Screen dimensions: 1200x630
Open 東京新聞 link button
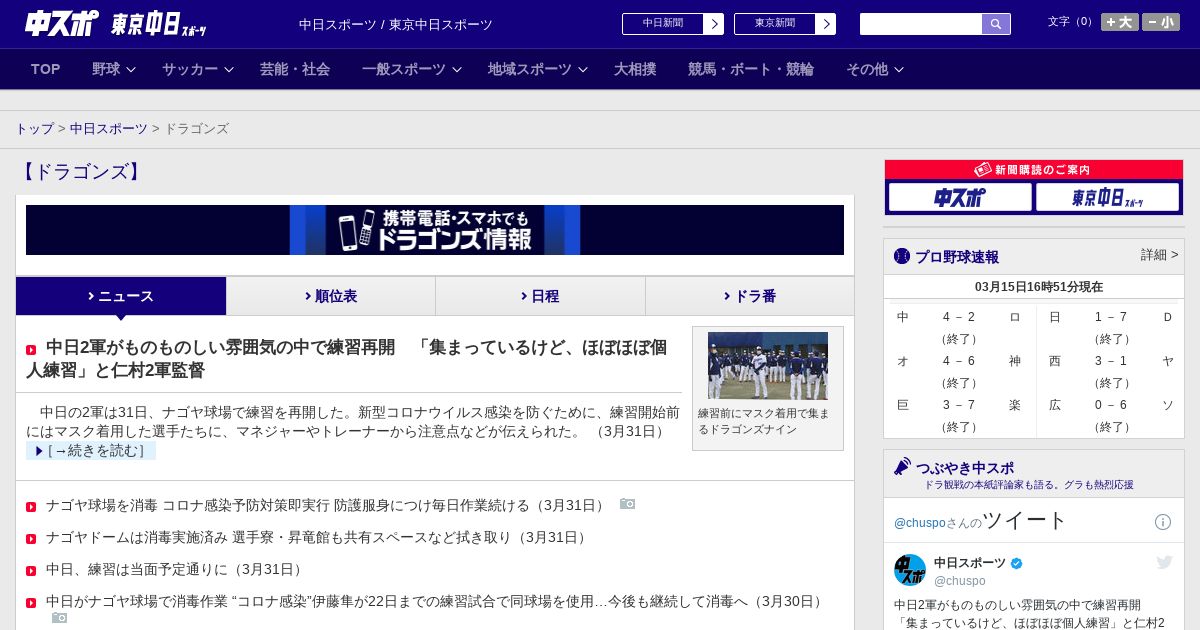point(775,24)
